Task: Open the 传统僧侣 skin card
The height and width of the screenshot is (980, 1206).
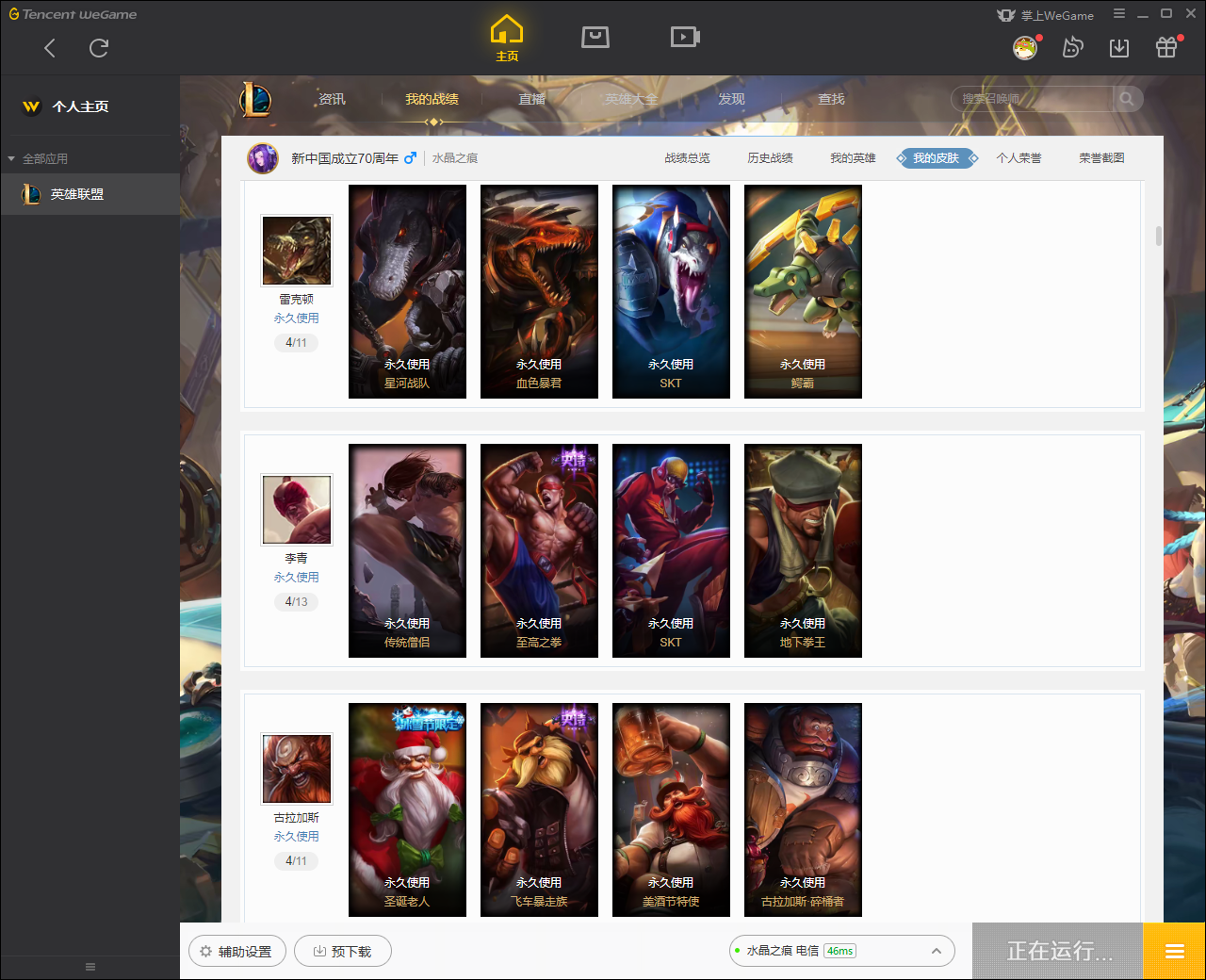Action: (407, 550)
